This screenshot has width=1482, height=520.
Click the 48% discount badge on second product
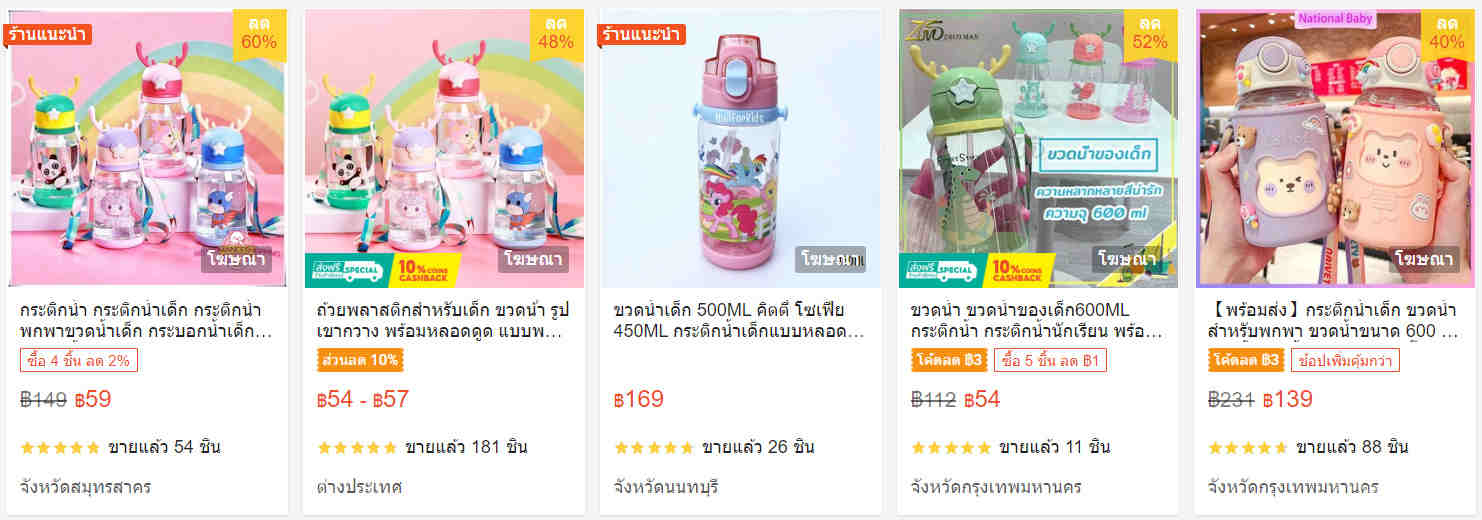[x=556, y=35]
